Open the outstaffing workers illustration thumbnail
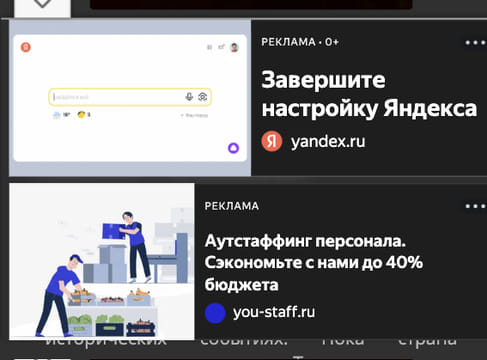This screenshot has height=360, width=487. (102, 261)
